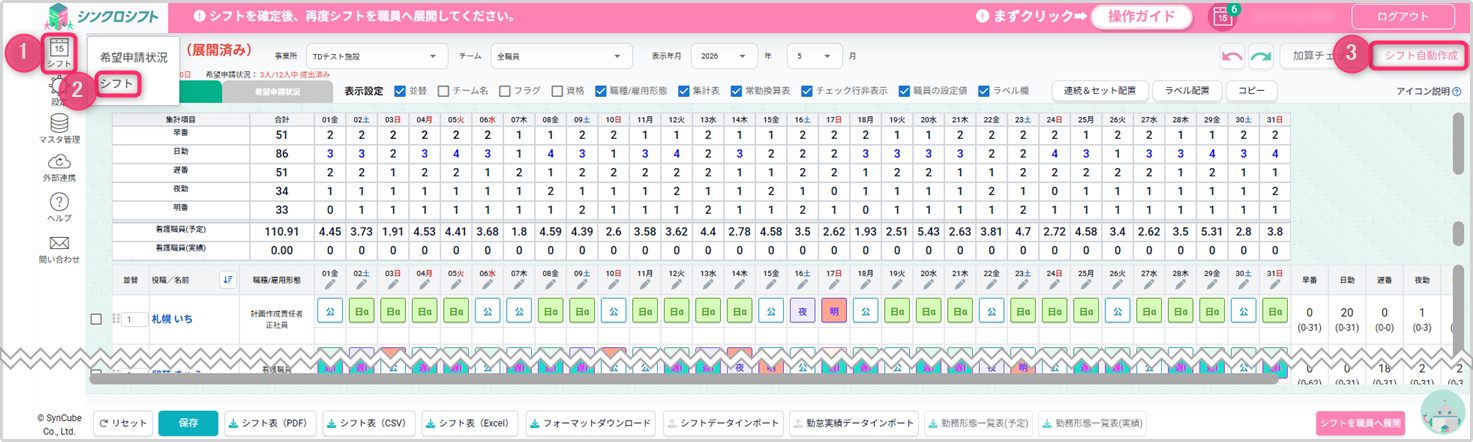
Task: Open the チーム 全職員 dropdown
Action: [562, 55]
